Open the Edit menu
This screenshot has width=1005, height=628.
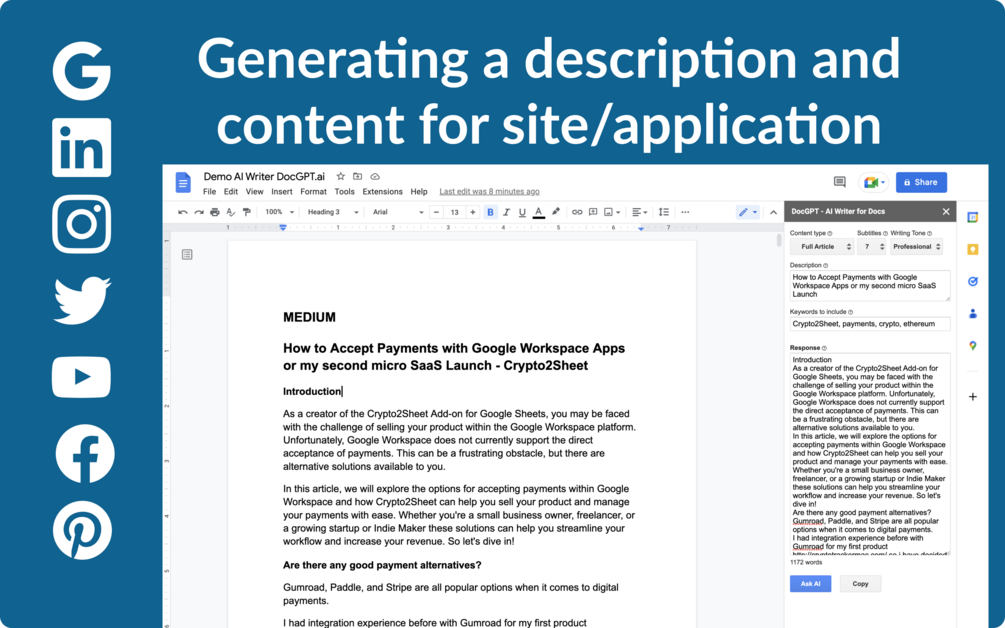click(x=231, y=192)
